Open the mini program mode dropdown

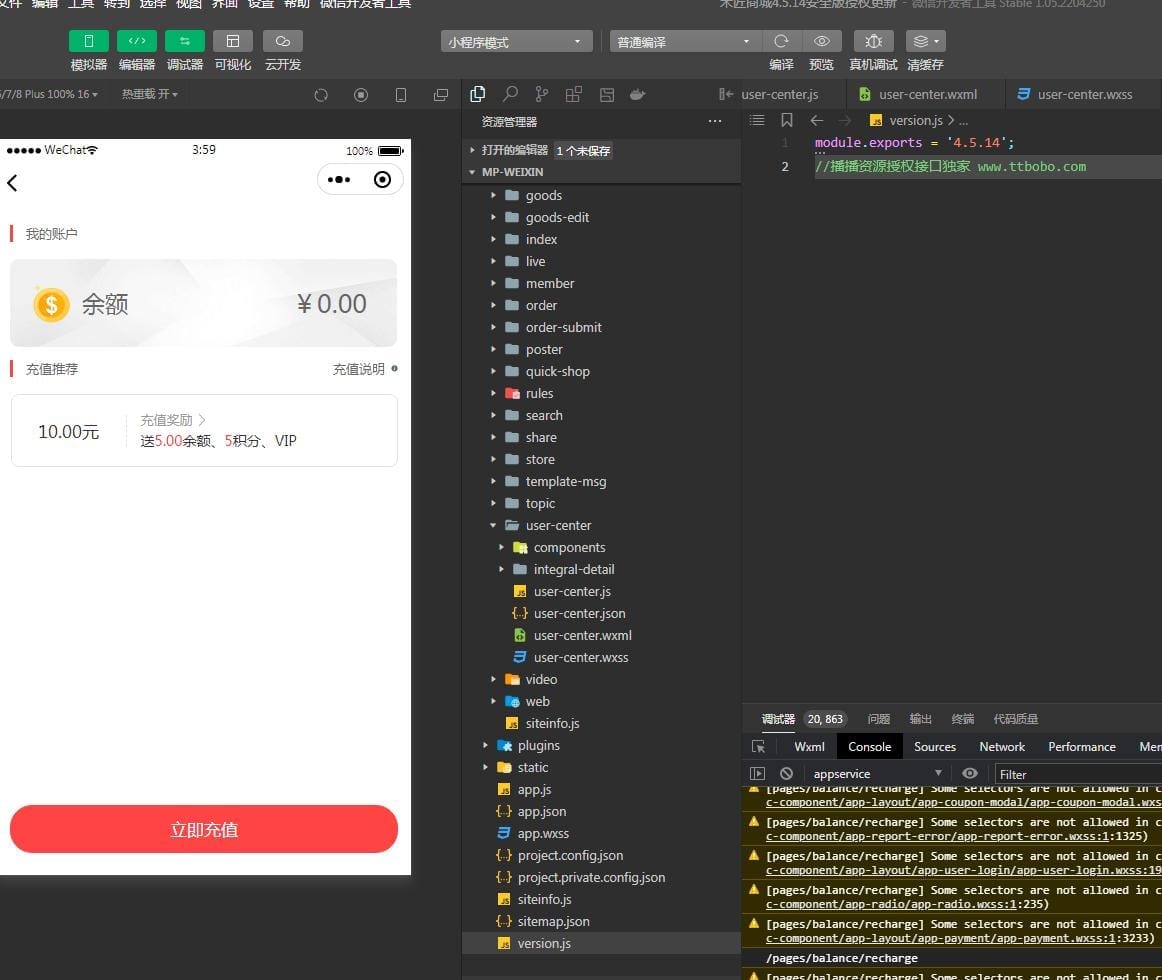coord(516,42)
